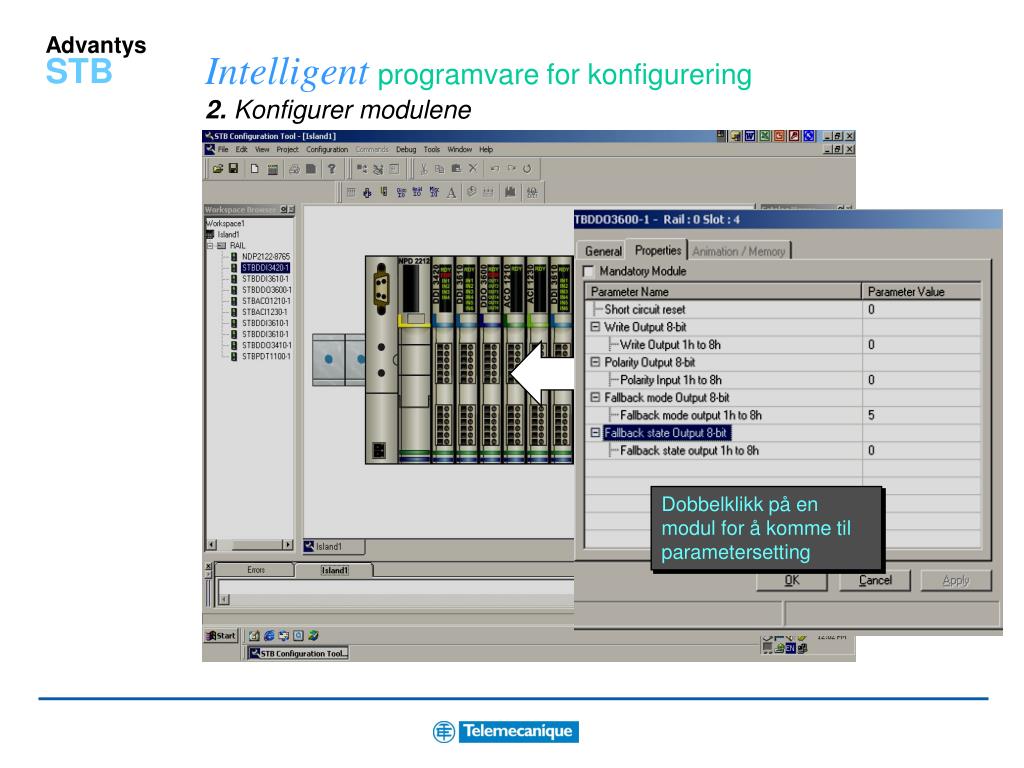
Task: Toggle the Mandatory Module checkbox
Action: point(589,271)
